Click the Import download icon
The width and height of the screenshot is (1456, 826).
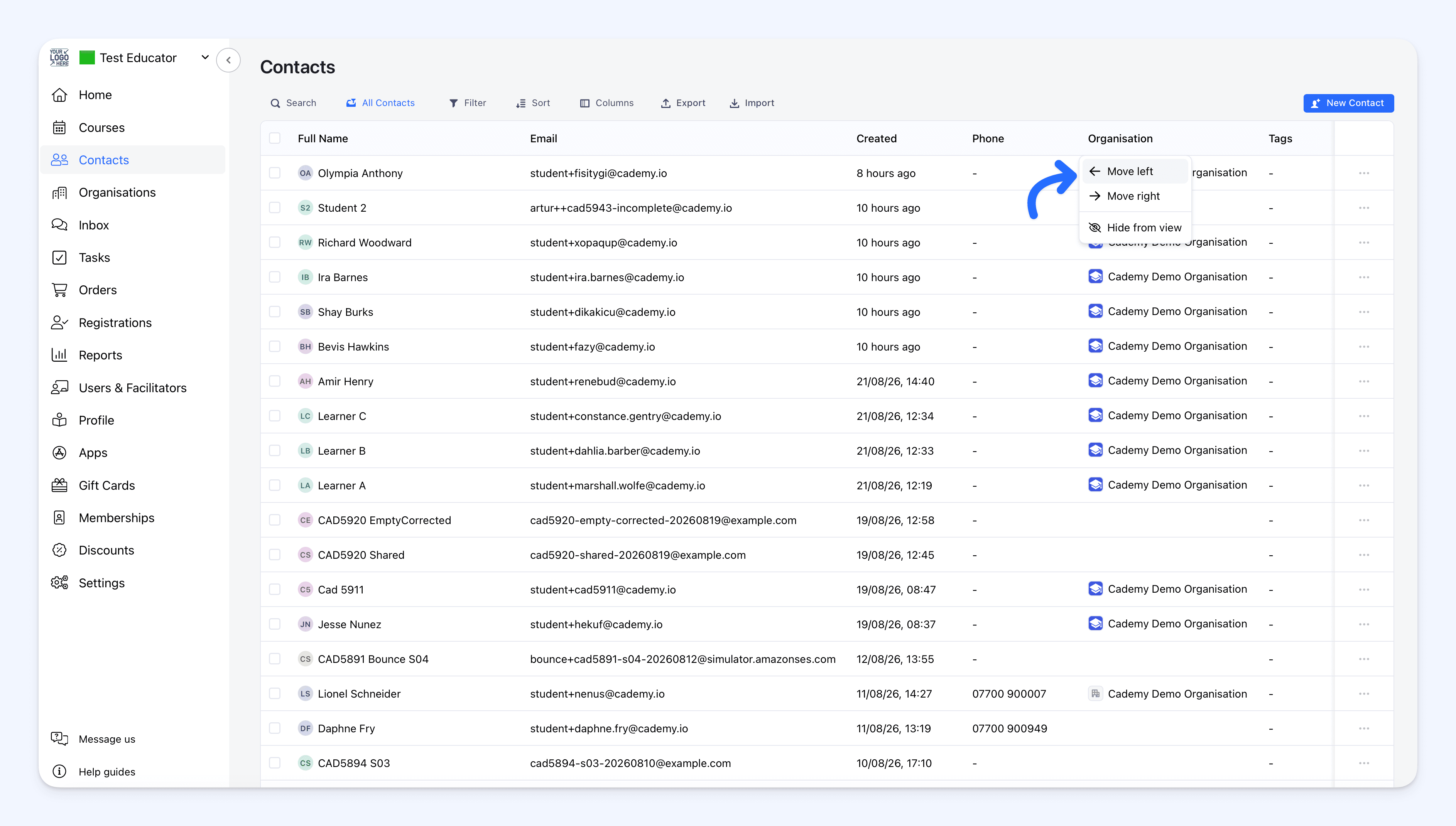click(734, 103)
